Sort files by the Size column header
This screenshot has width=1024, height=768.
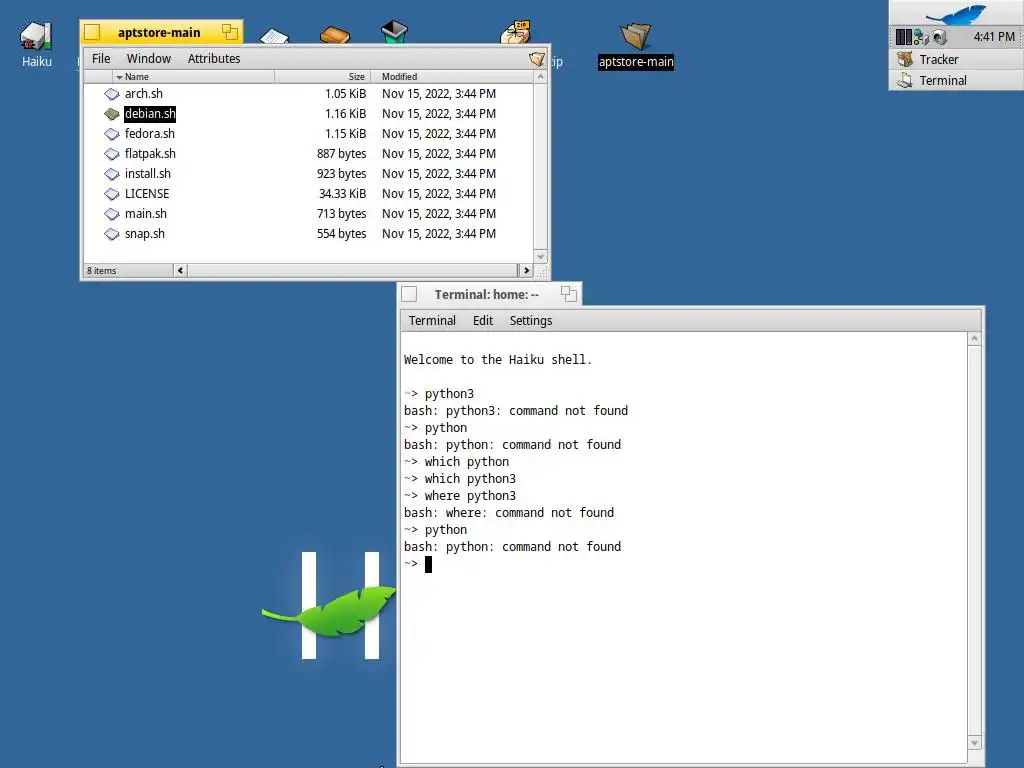tap(323, 76)
